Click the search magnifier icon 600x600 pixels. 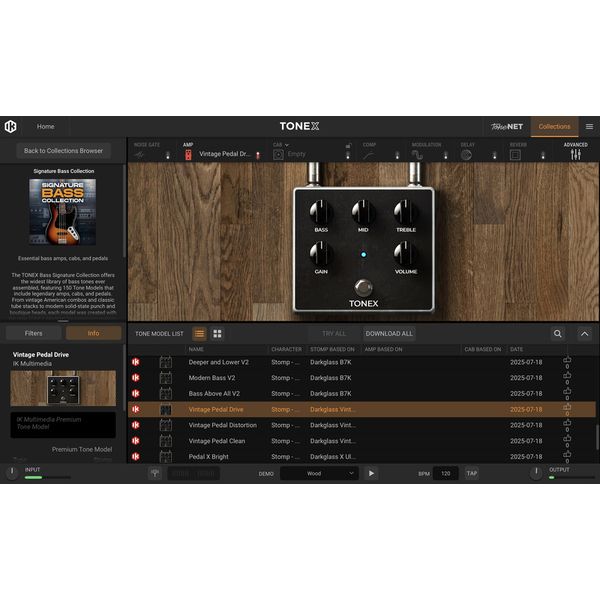point(558,333)
